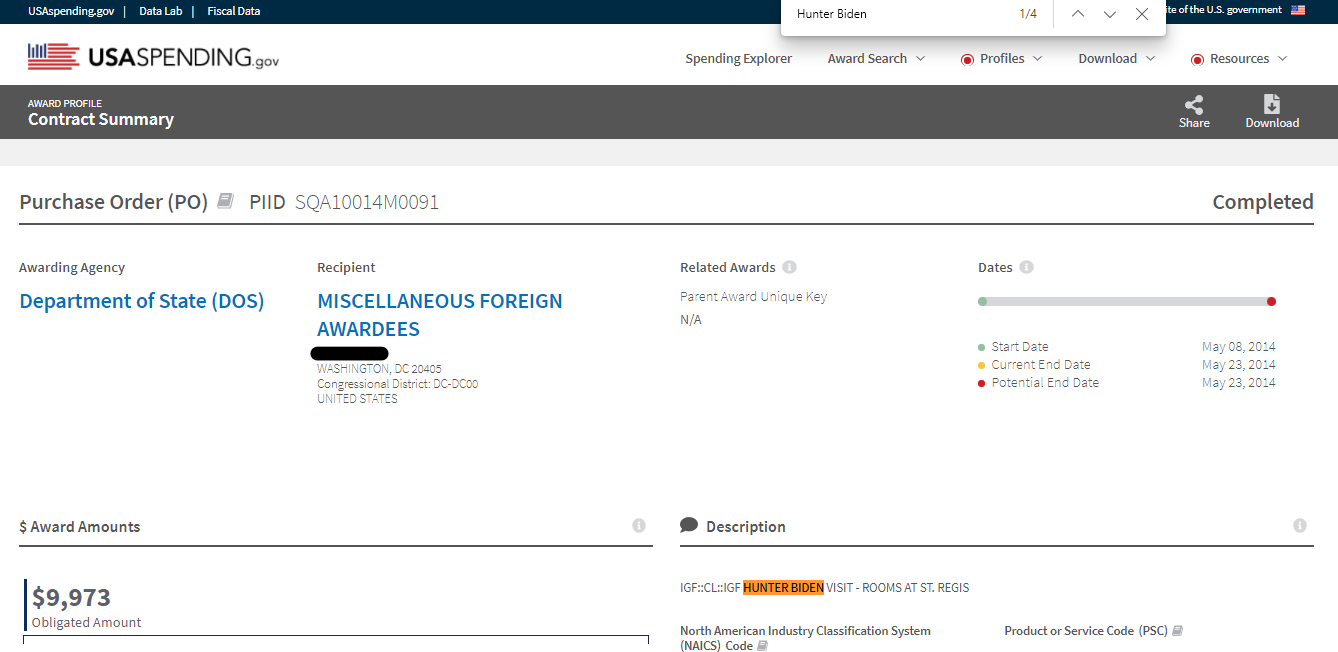Open info icon in Description header
The image size is (1338, 652).
tap(1300, 525)
